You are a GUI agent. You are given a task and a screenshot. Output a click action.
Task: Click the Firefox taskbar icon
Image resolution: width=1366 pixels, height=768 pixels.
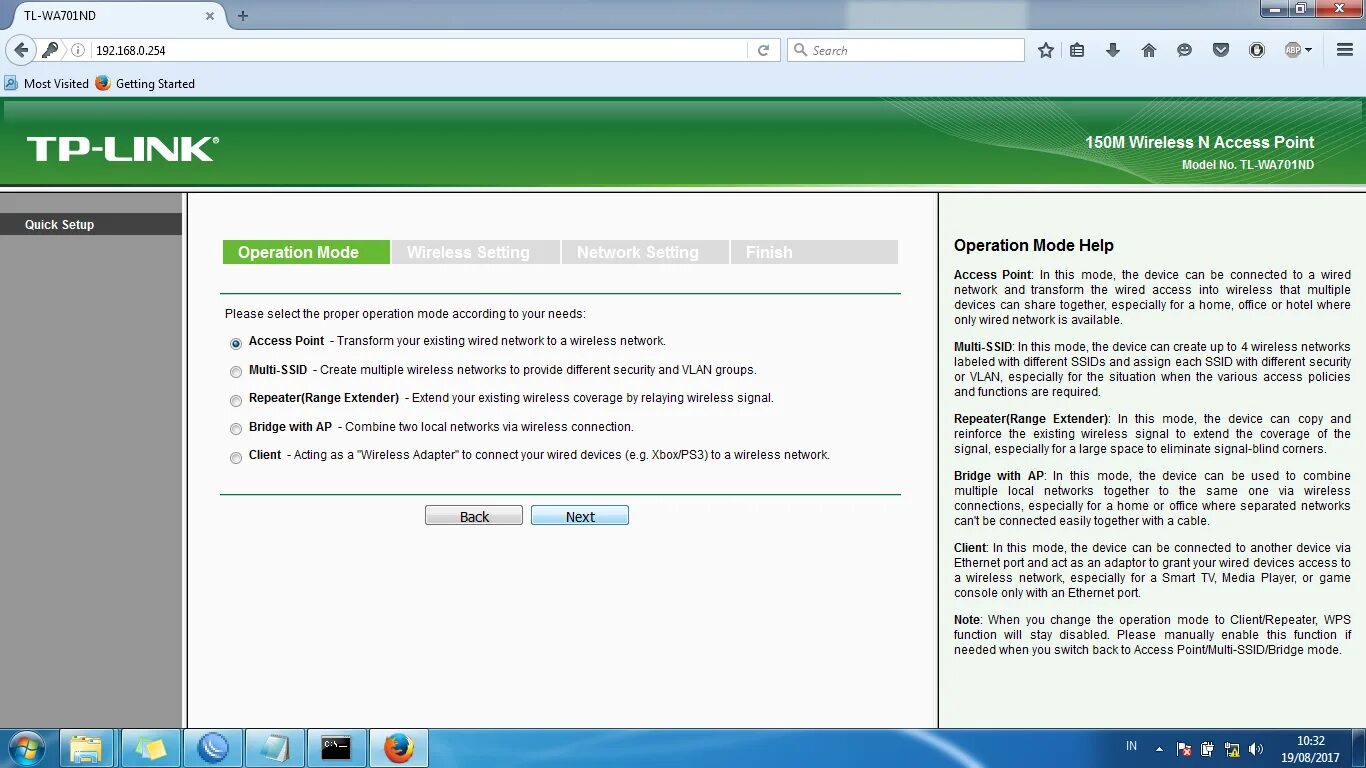[x=398, y=748]
